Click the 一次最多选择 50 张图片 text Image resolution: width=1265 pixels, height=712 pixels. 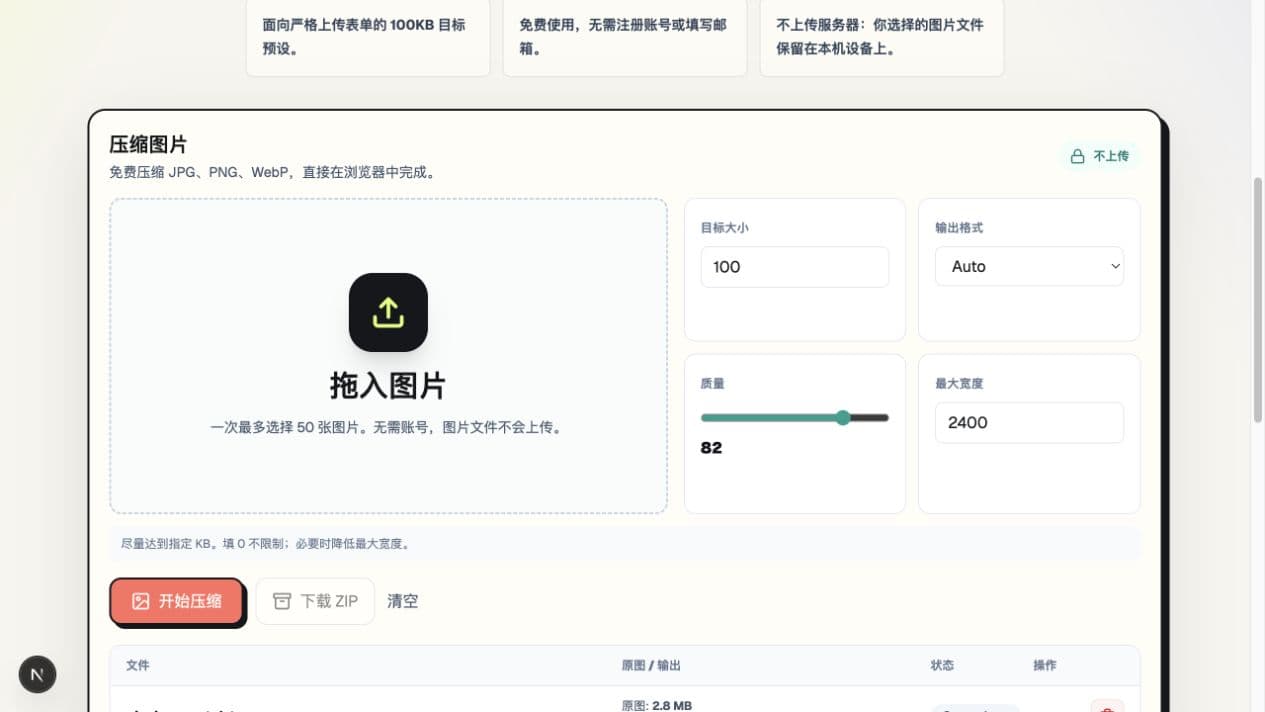pyautogui.click(x=388, y=427)
